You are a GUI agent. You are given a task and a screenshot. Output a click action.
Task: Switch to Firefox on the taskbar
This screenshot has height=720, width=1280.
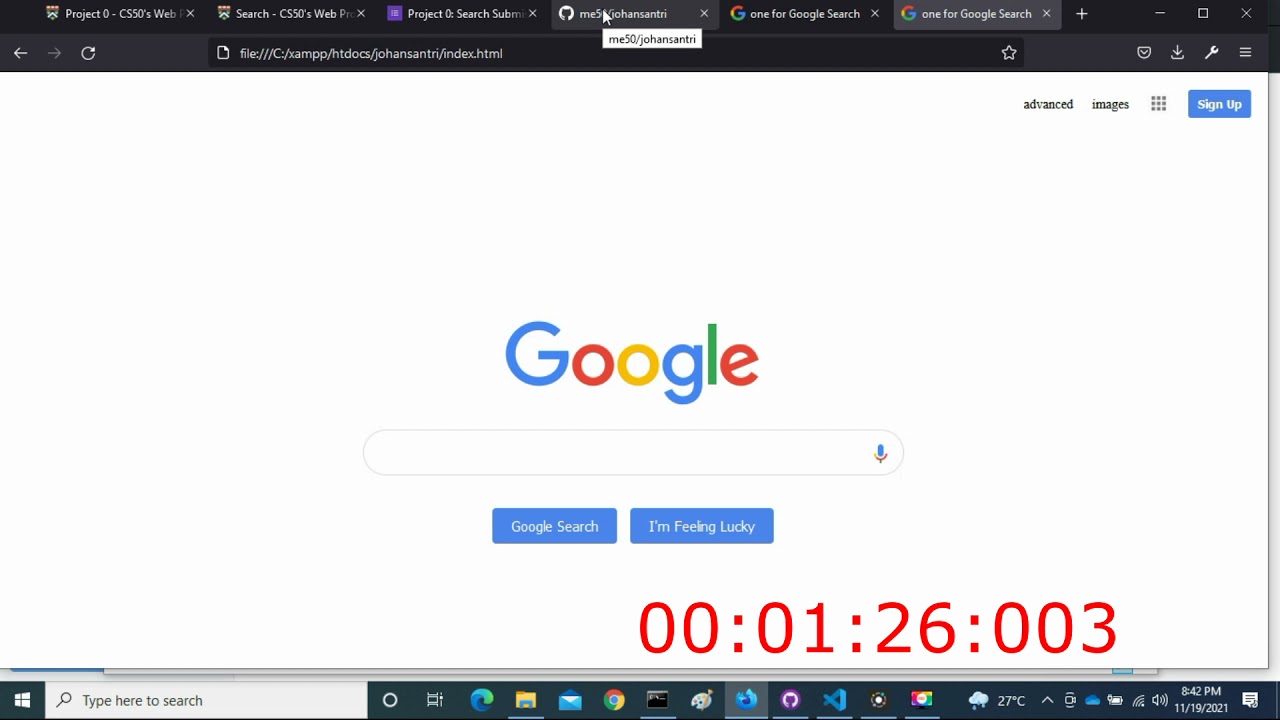point(746,700)
